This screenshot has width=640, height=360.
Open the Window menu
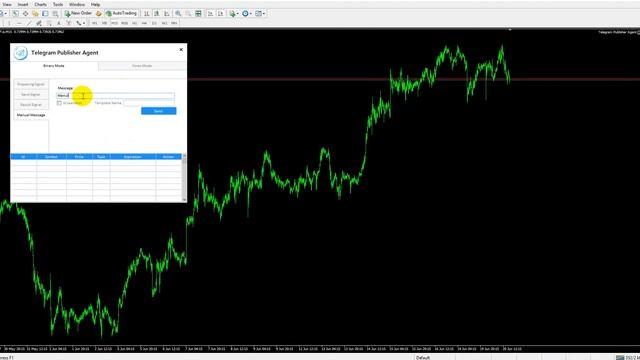[x=77, y=4]
